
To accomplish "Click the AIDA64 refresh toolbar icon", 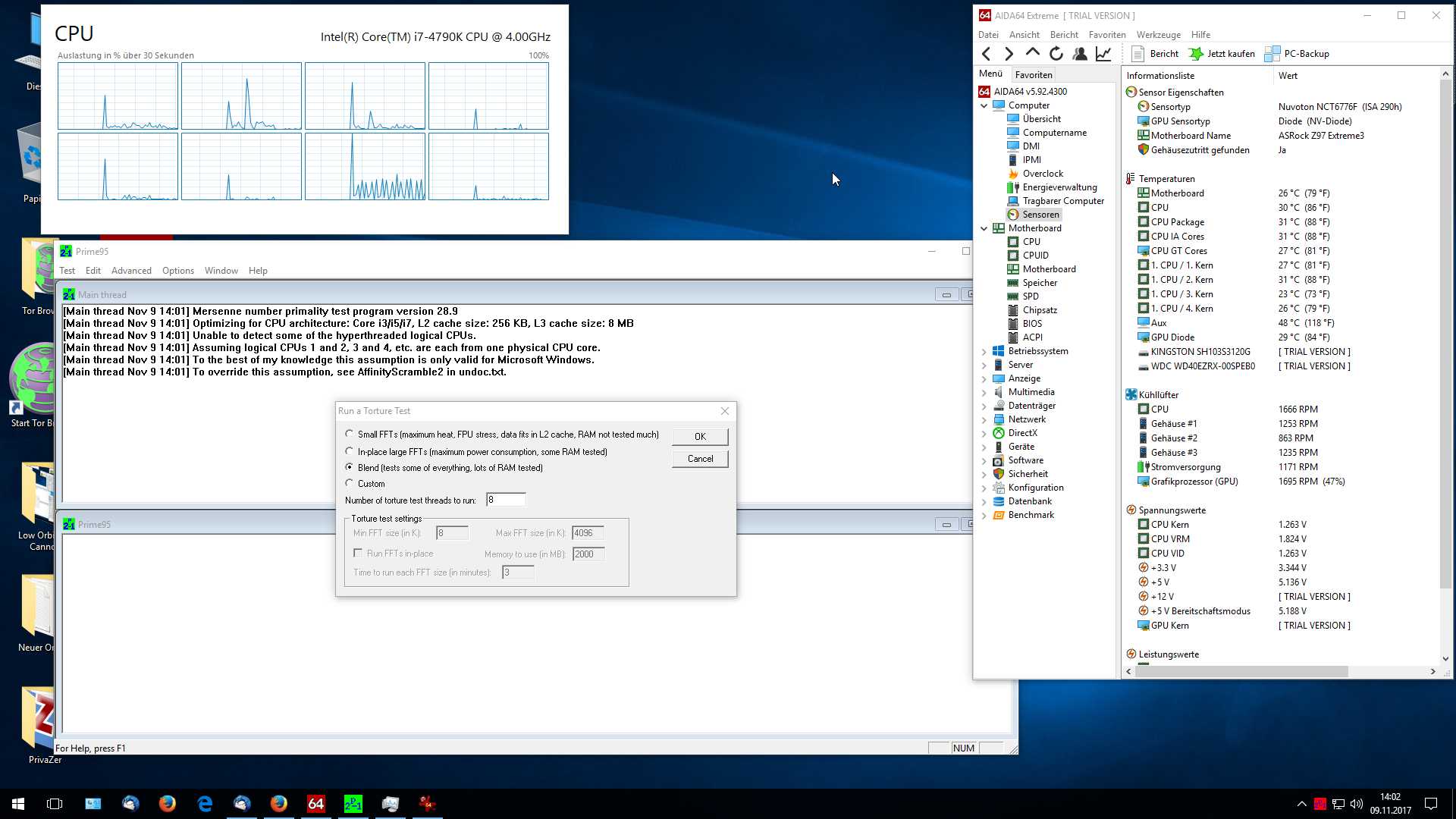I will pos(1056,54).
